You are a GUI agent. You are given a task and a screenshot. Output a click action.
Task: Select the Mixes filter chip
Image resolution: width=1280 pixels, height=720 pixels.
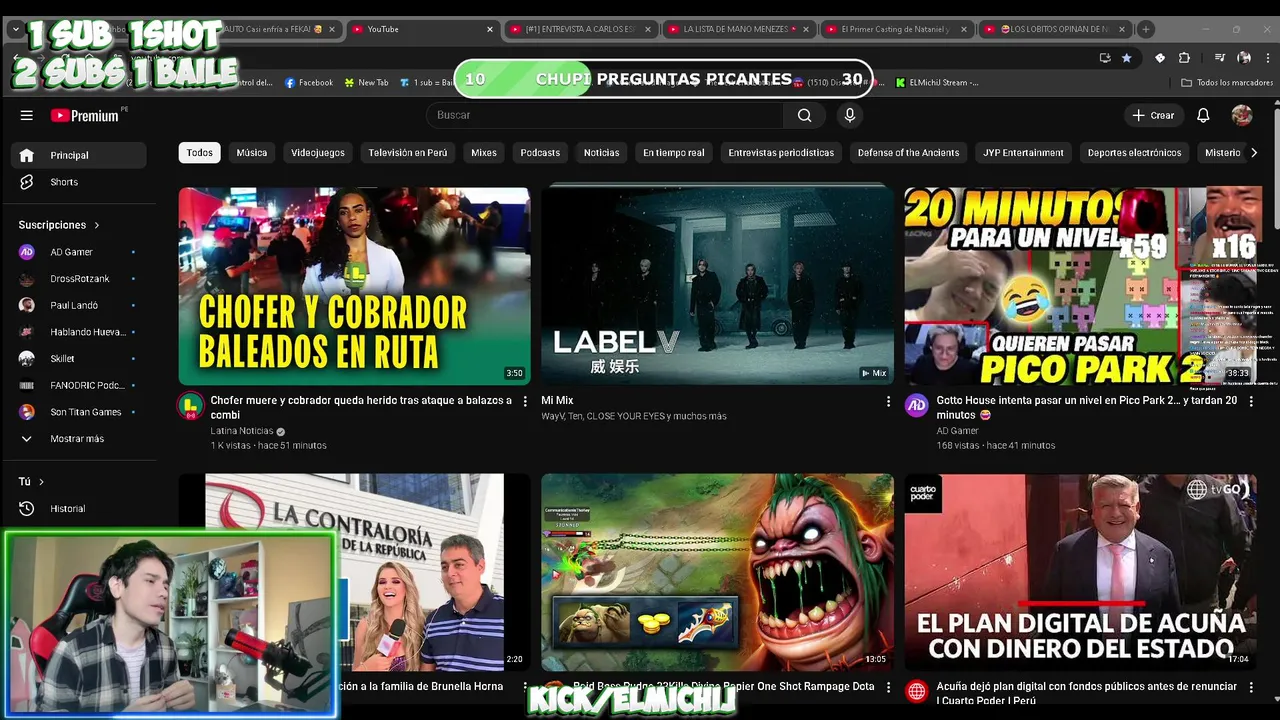484,153
